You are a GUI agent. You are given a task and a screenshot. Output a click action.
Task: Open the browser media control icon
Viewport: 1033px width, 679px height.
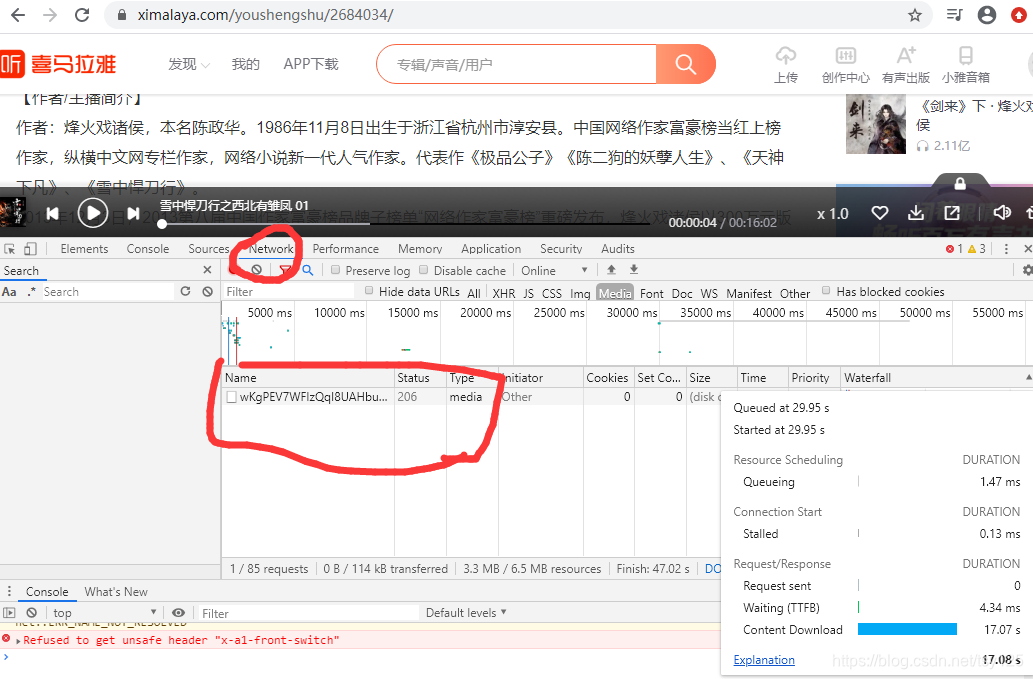pos(954,14)
